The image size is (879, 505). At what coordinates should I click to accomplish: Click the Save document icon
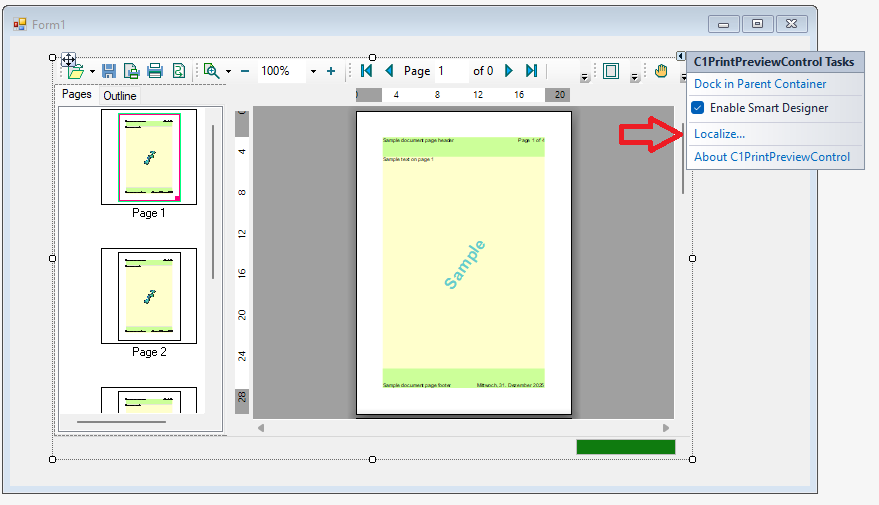[x=109, y=71]
